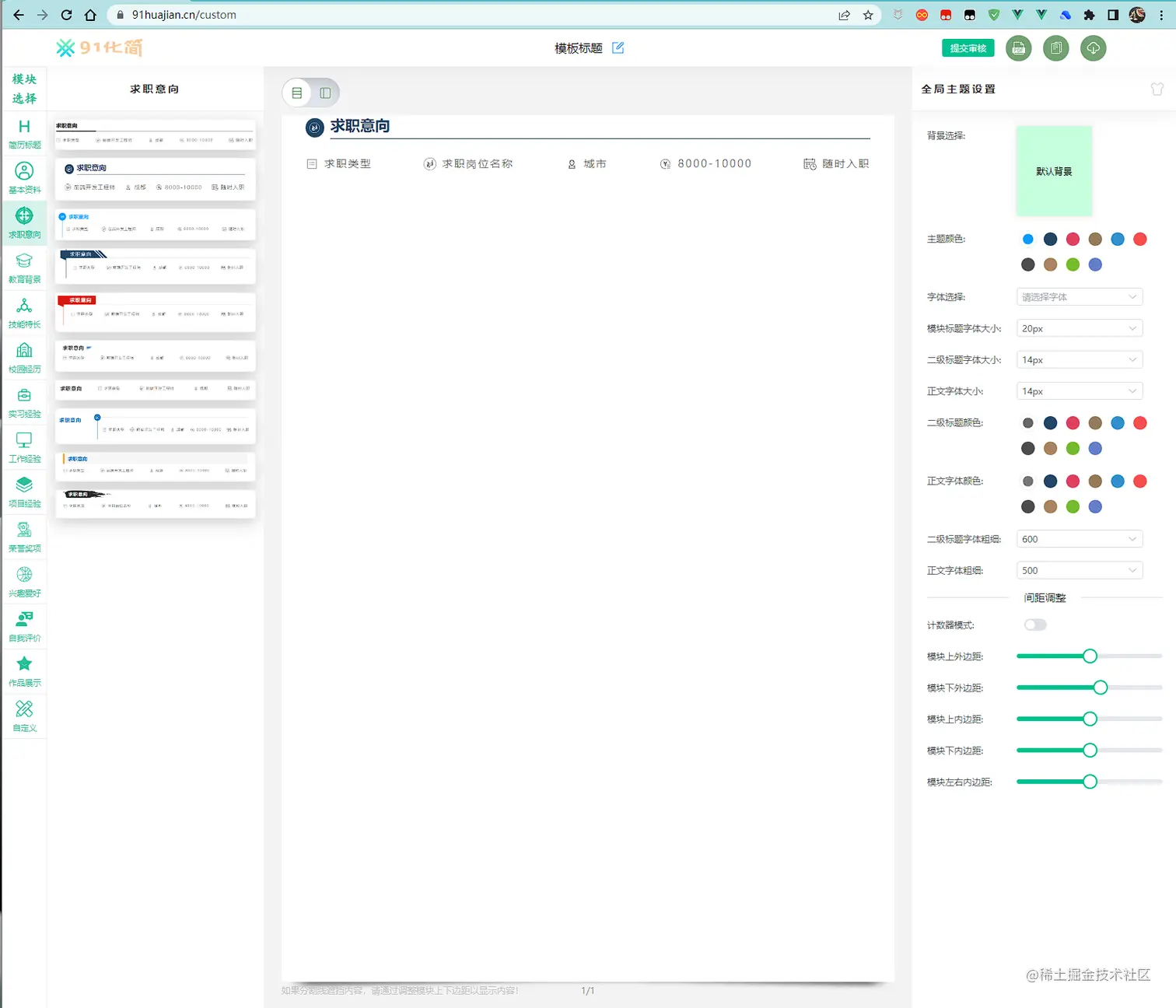Click the PDF export icon at top right
Image resolution: width=1176 pixels, height=1008 pixels.
(x=1018, y=48)
